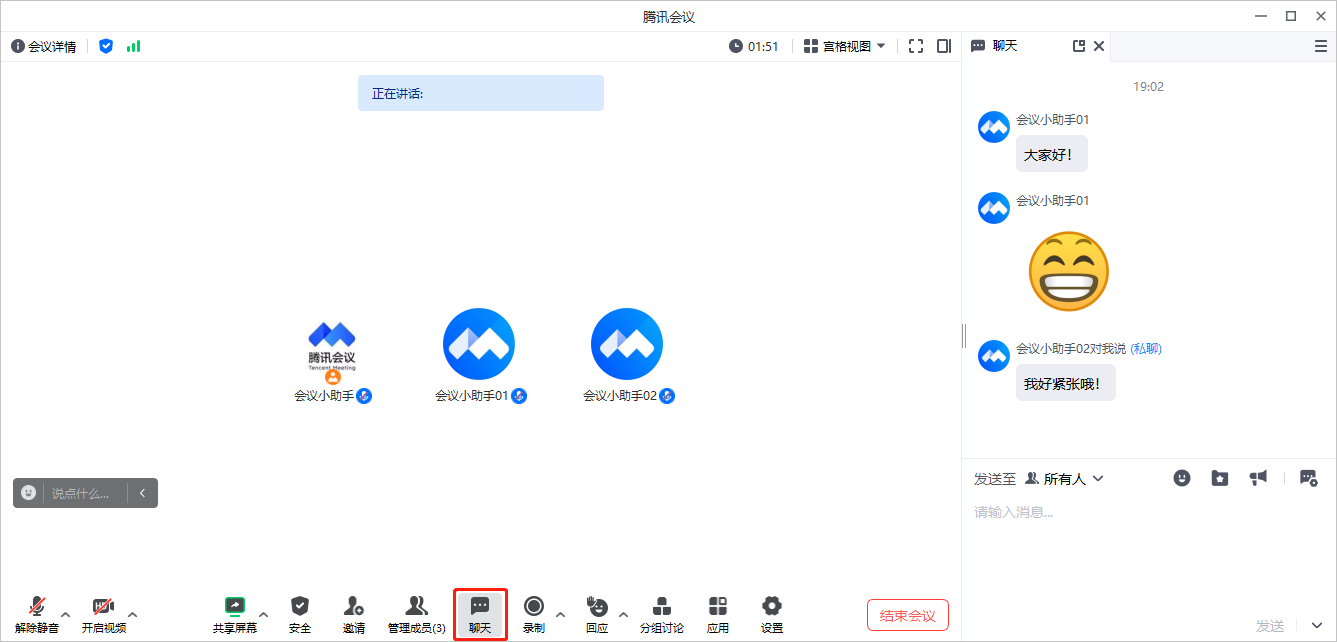Click the 说点什么 quick message field
The height and width of the screenshot is (642, 1337).
[x=83, y=493]
